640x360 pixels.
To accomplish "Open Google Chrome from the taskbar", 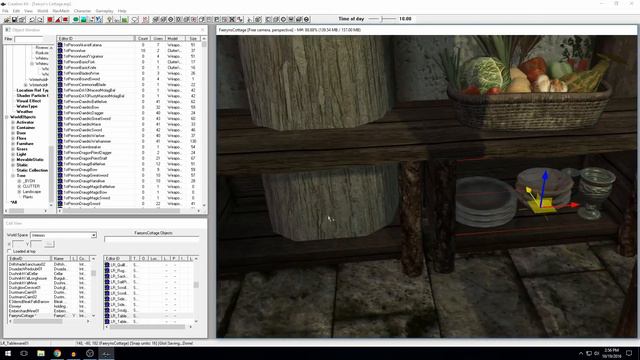I will point(57,353).
